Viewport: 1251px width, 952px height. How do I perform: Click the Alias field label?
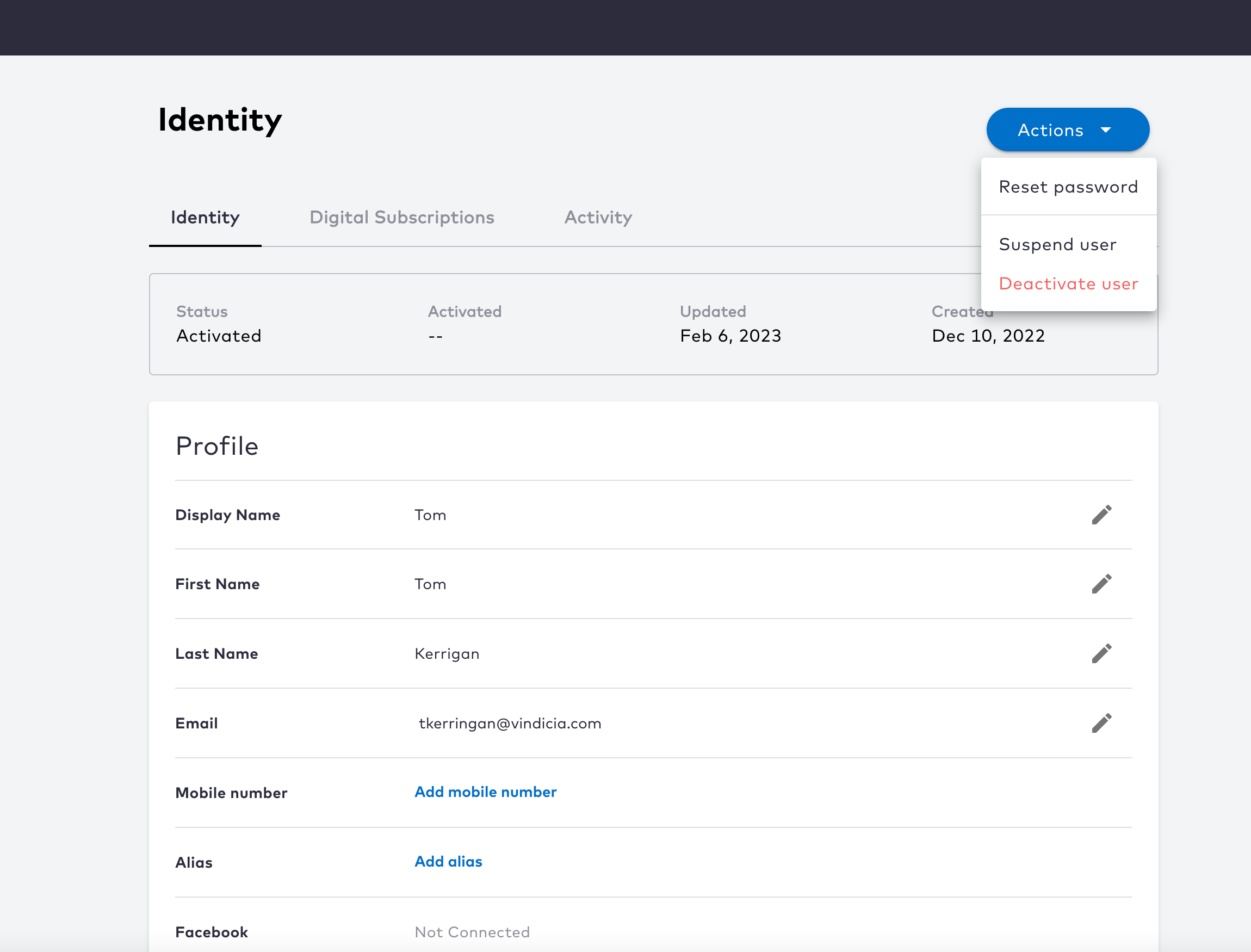pyautogui.click(x=194, y=862)
